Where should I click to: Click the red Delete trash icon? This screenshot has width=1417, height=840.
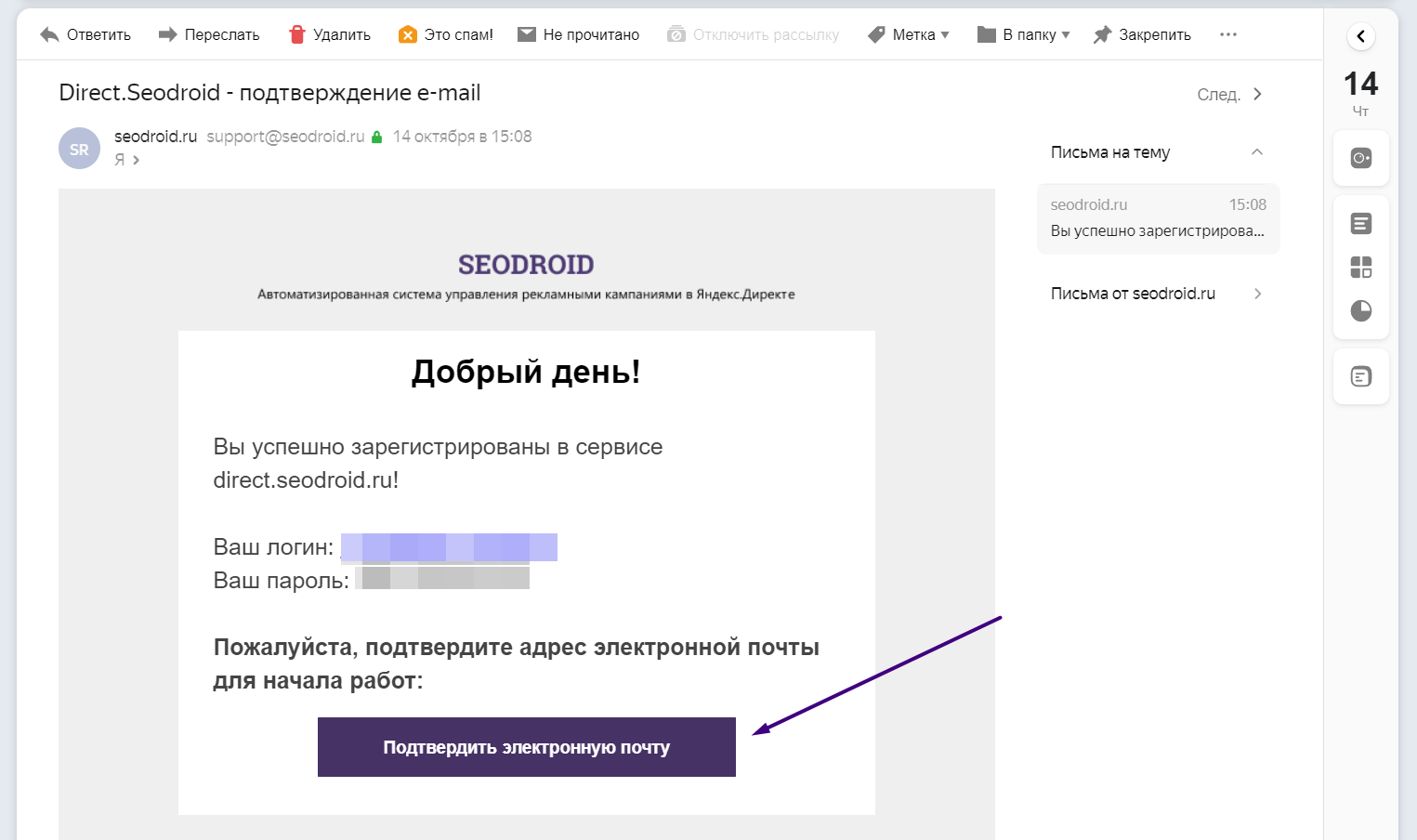pyautogui.click(x=297, y=34)
